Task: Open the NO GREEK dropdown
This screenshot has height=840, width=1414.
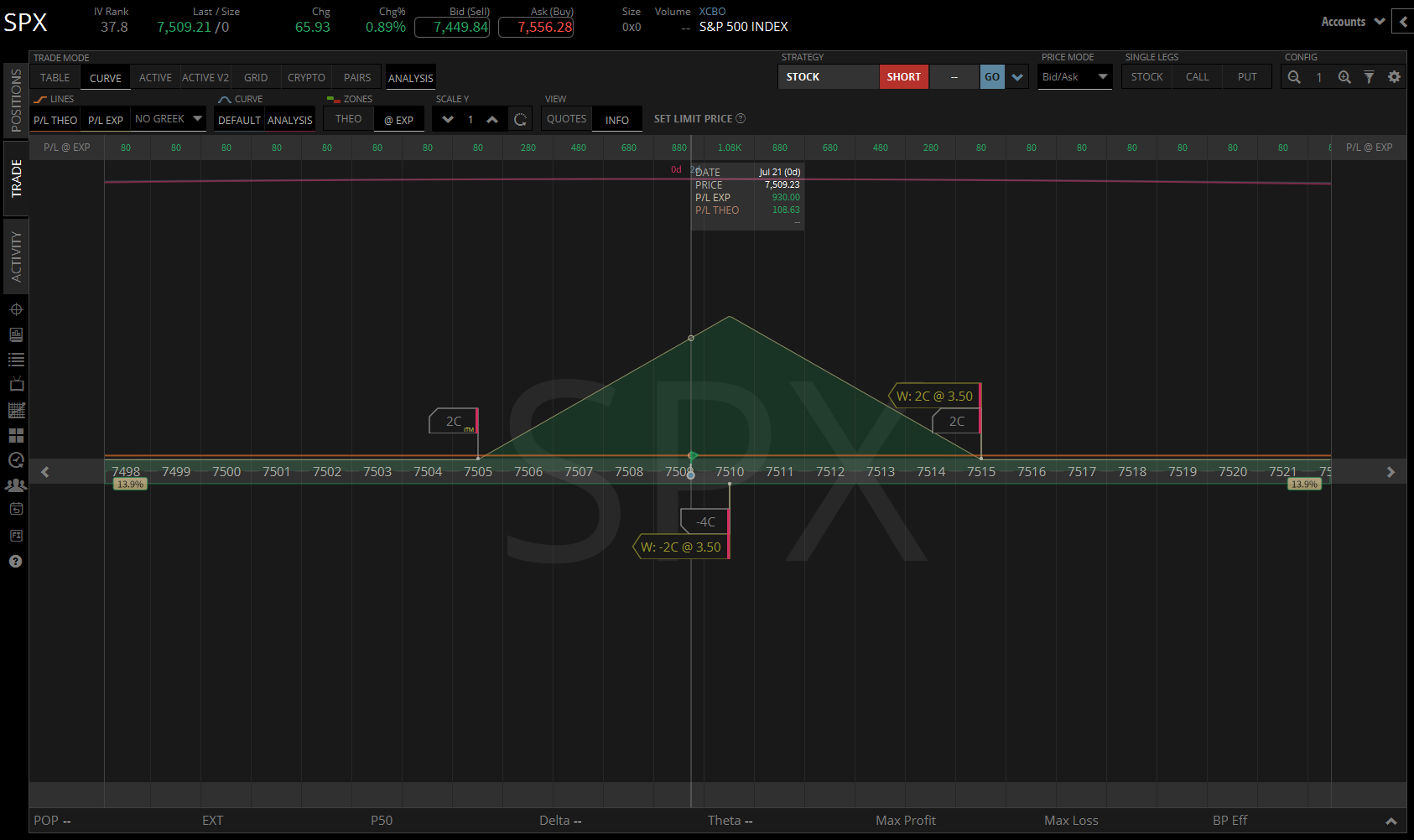Action: [169, 119]
